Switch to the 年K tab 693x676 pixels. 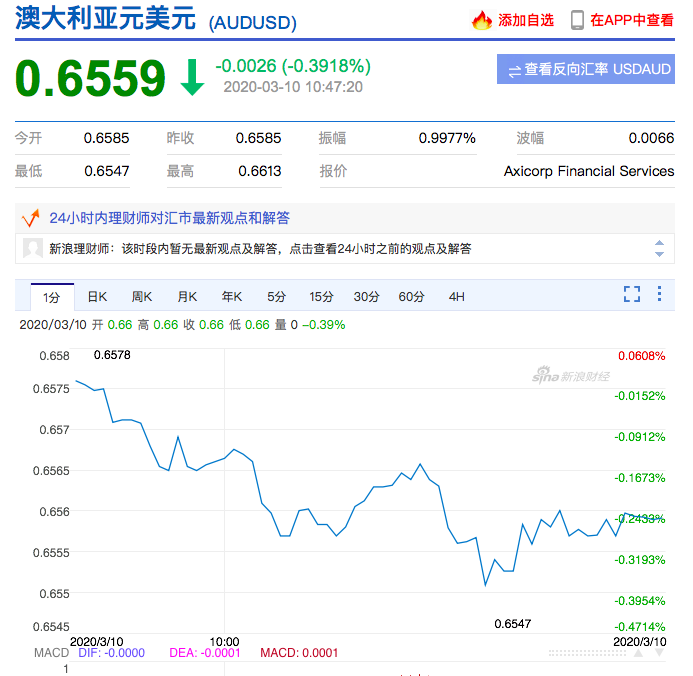(x=232, y=297)
